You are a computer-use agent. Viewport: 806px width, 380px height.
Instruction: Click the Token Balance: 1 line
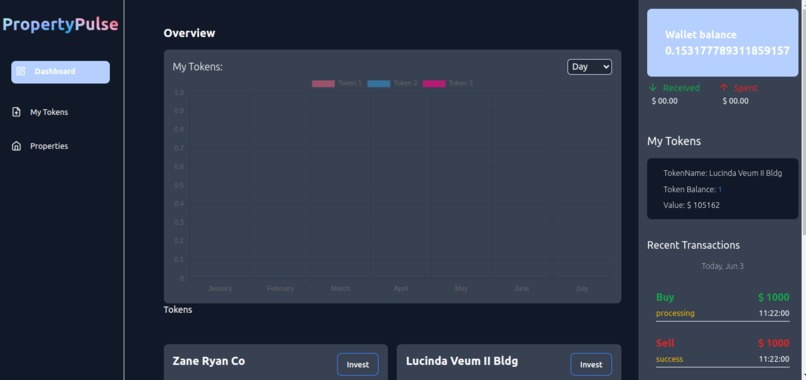(x=692, y=189)
